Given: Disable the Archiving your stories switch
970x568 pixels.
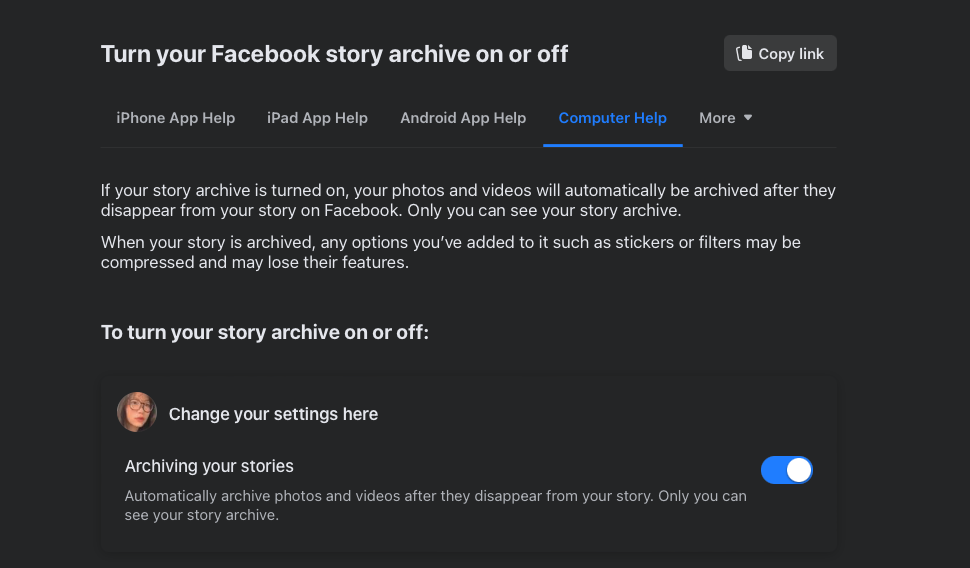Looking at the screenshot, I should (x=786, y=470).
